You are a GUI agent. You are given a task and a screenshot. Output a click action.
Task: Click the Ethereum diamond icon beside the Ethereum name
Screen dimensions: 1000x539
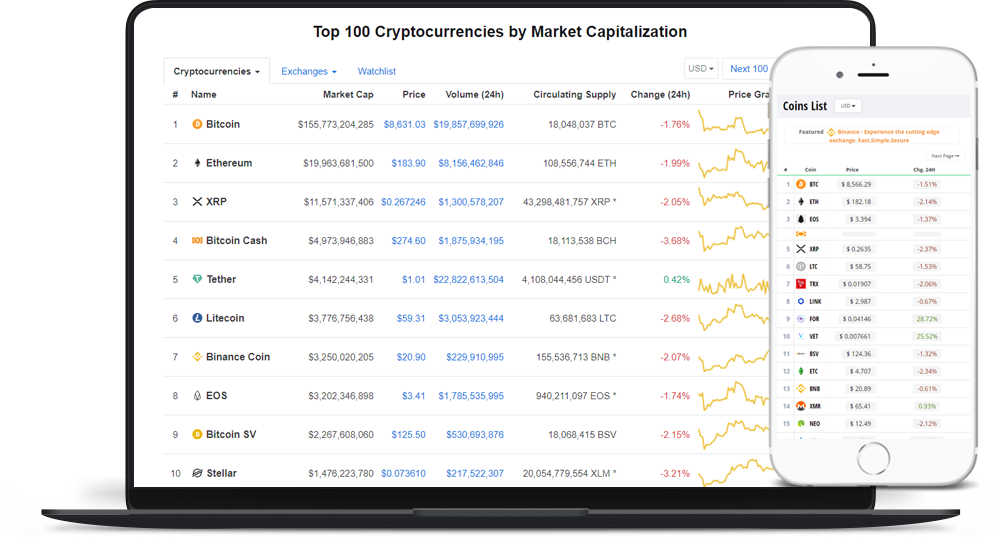tap(197, 163)
